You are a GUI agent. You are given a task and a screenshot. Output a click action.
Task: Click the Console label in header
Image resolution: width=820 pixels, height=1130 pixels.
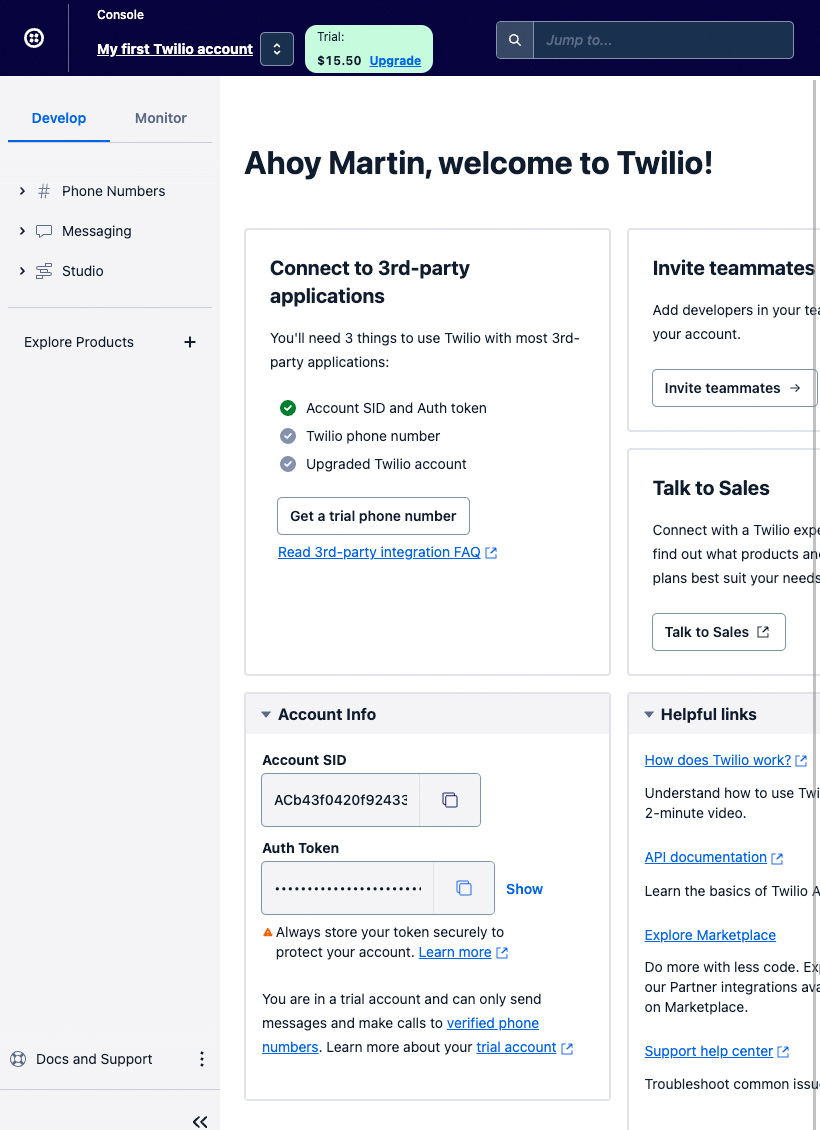click(120, 14)
